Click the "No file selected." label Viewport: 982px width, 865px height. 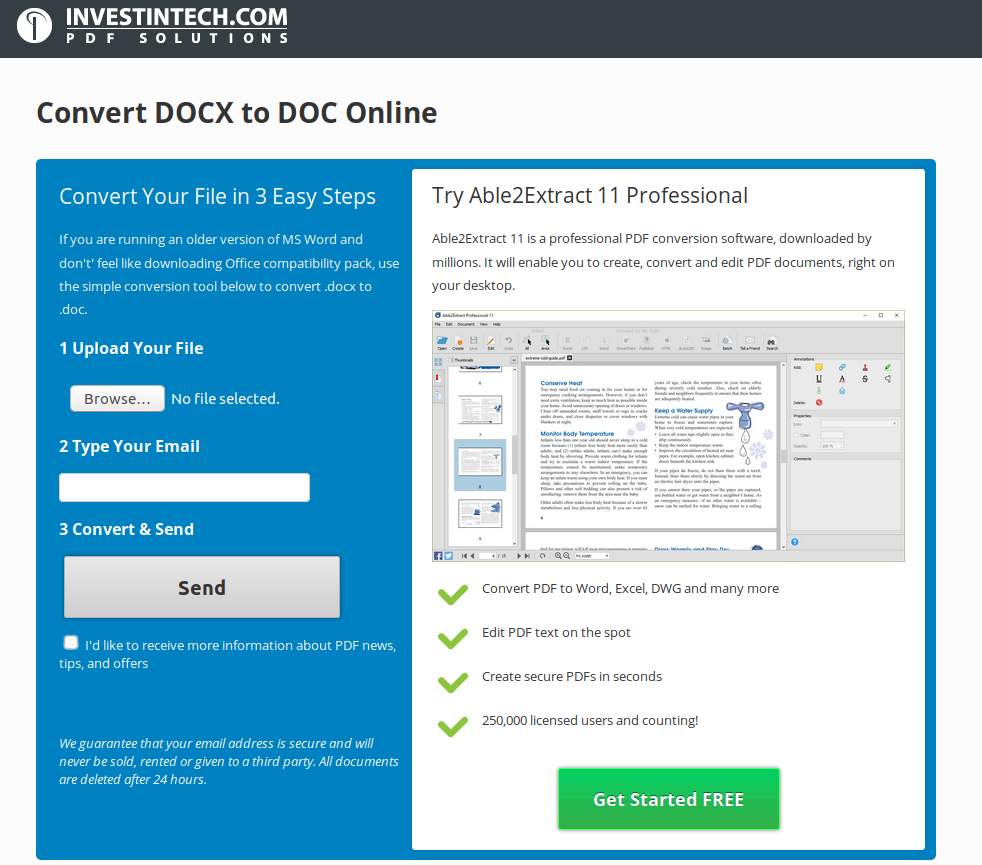(225, 398)
